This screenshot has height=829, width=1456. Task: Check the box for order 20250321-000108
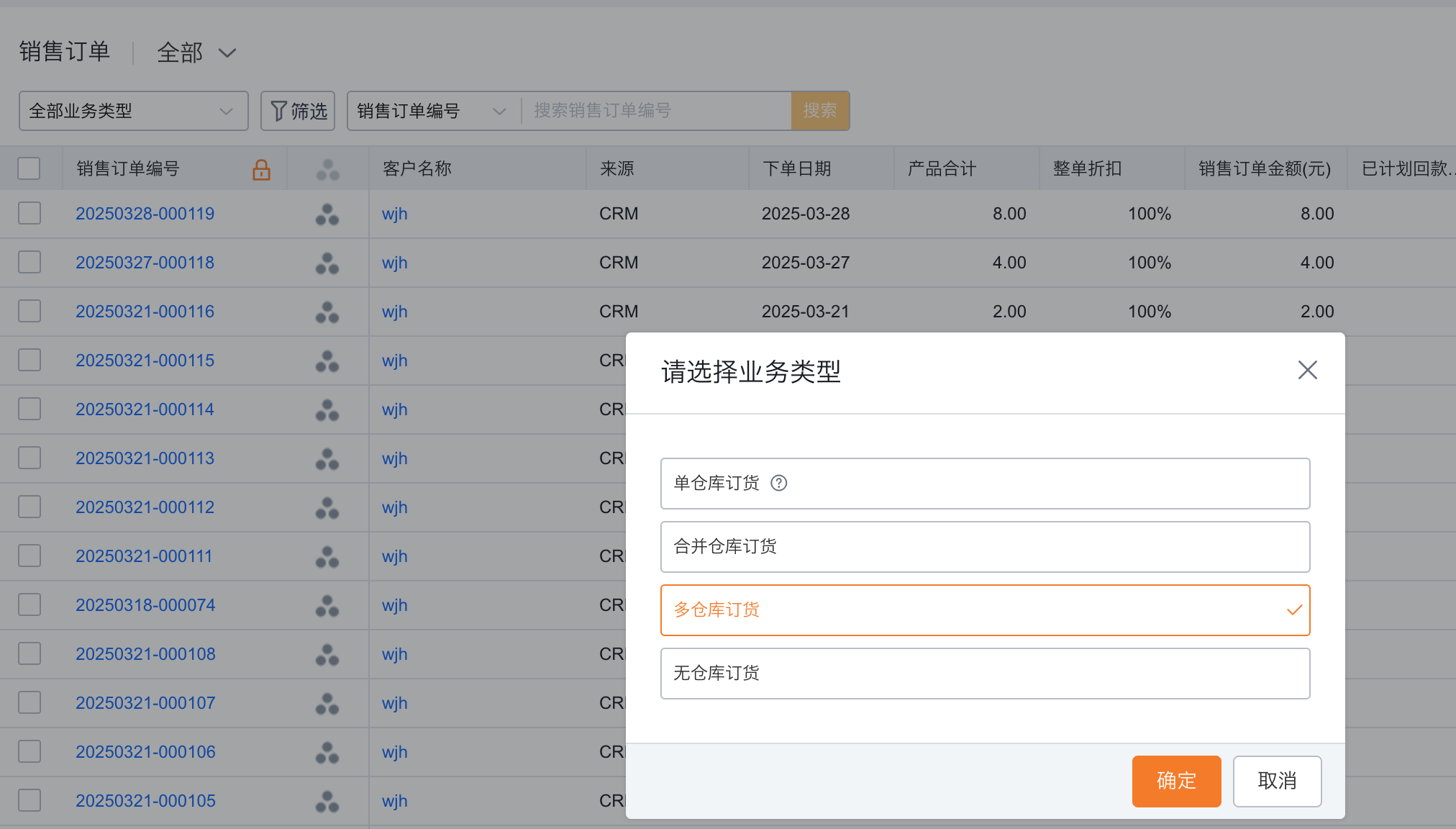pyautogui.click(x=29, y=653)
